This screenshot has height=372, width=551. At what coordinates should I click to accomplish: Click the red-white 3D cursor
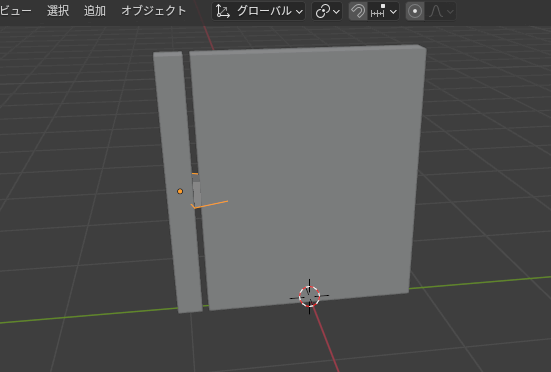(x=309, y=296)
